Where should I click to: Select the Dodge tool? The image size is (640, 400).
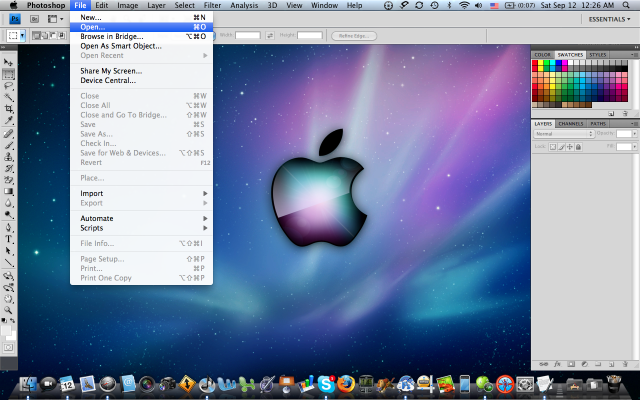[8, 214]
